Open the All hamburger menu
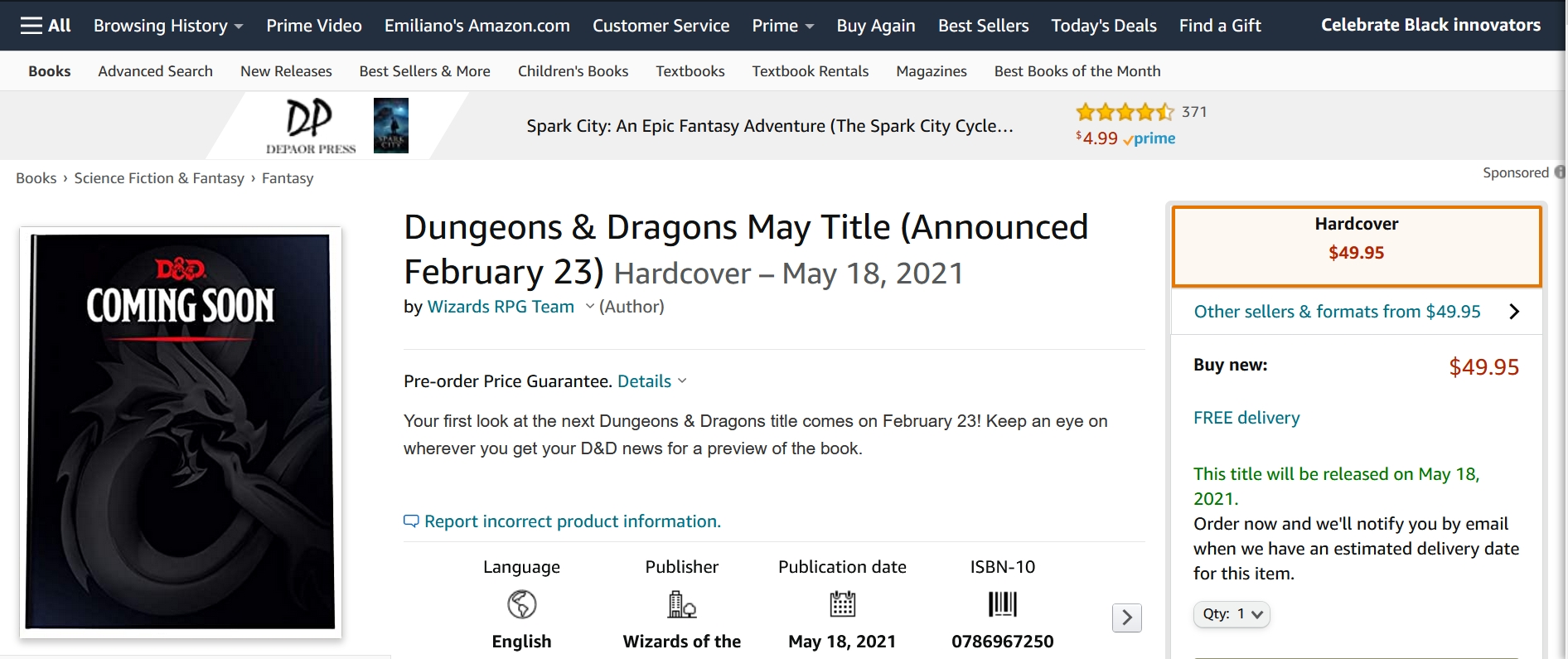The height and width of the screenshot is (659, 1568). [46, 26]
